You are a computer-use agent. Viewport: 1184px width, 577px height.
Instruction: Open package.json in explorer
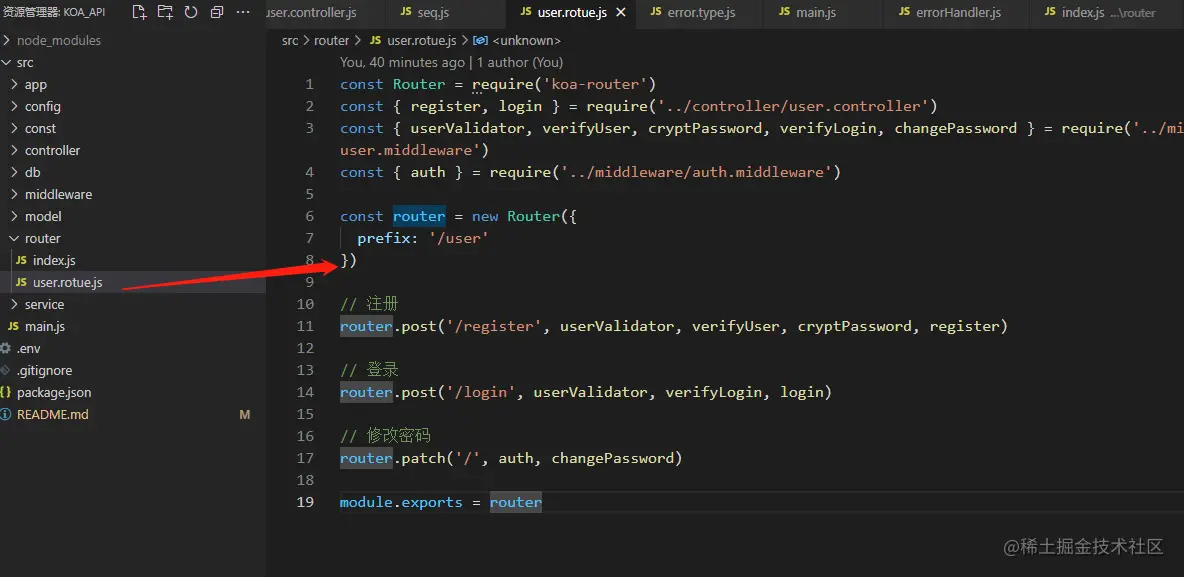coord(133,392)
